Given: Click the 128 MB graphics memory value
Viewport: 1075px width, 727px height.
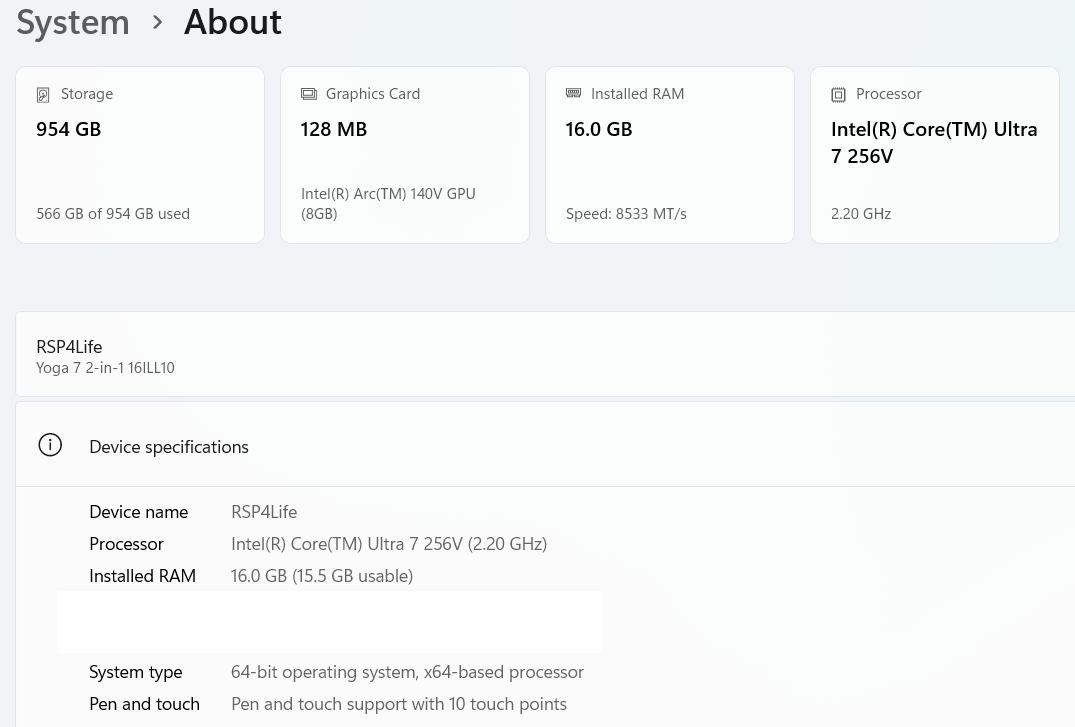Looking at the screenshot, I should [333, 129].
